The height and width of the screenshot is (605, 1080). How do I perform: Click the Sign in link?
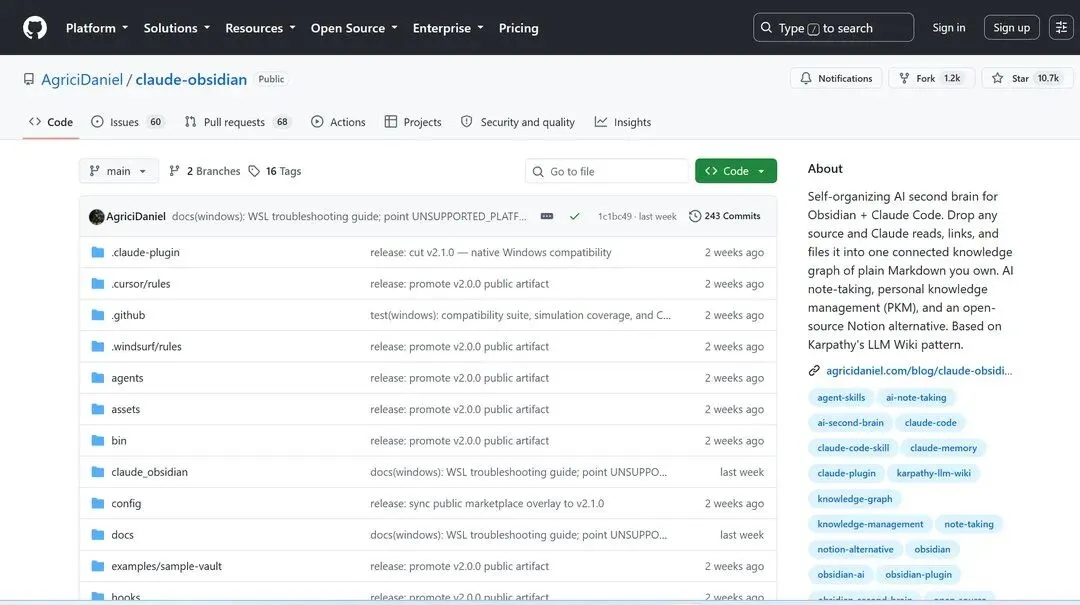click(x=948, y=28)
